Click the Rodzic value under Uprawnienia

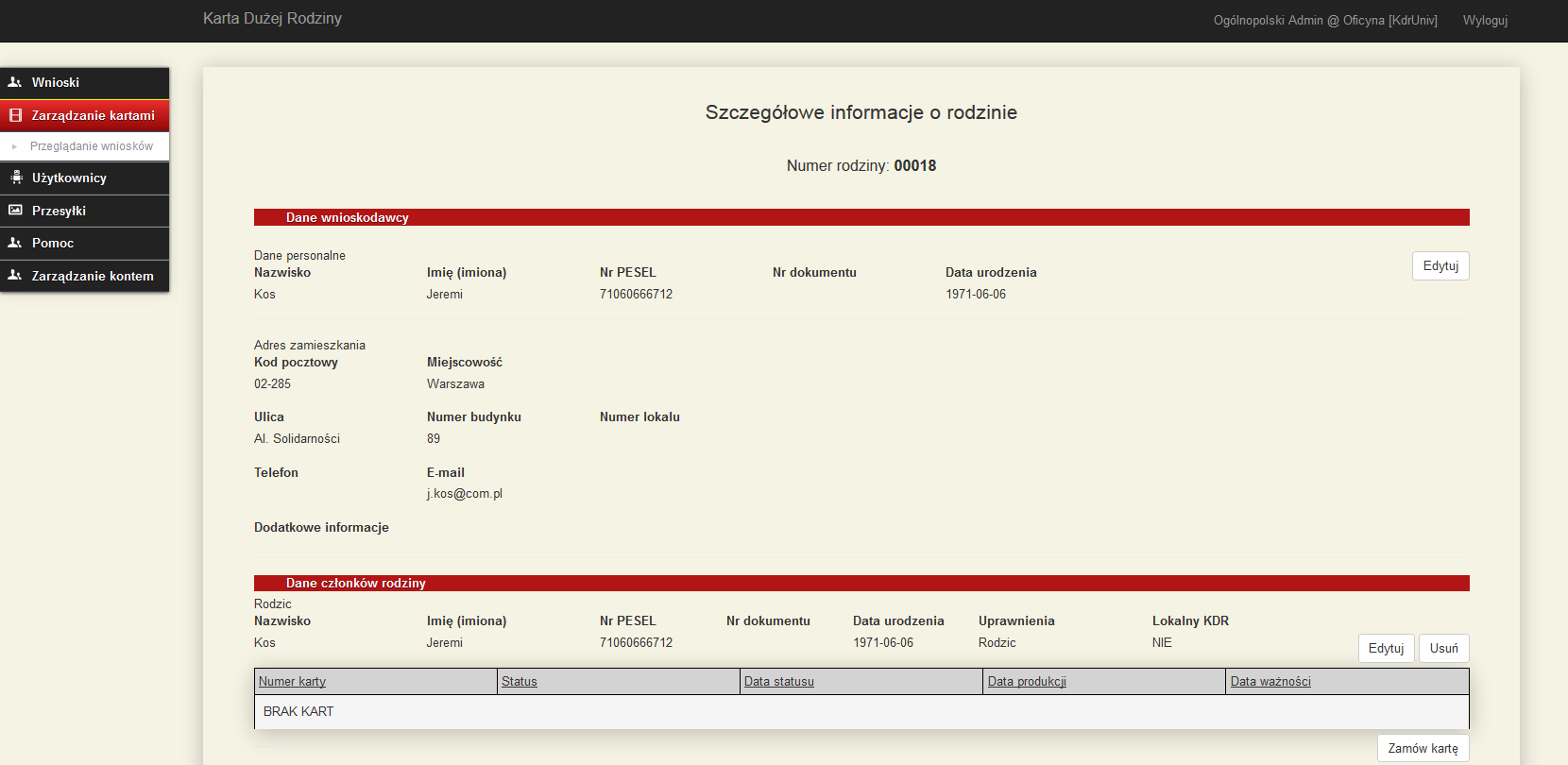tap(997, 642)
